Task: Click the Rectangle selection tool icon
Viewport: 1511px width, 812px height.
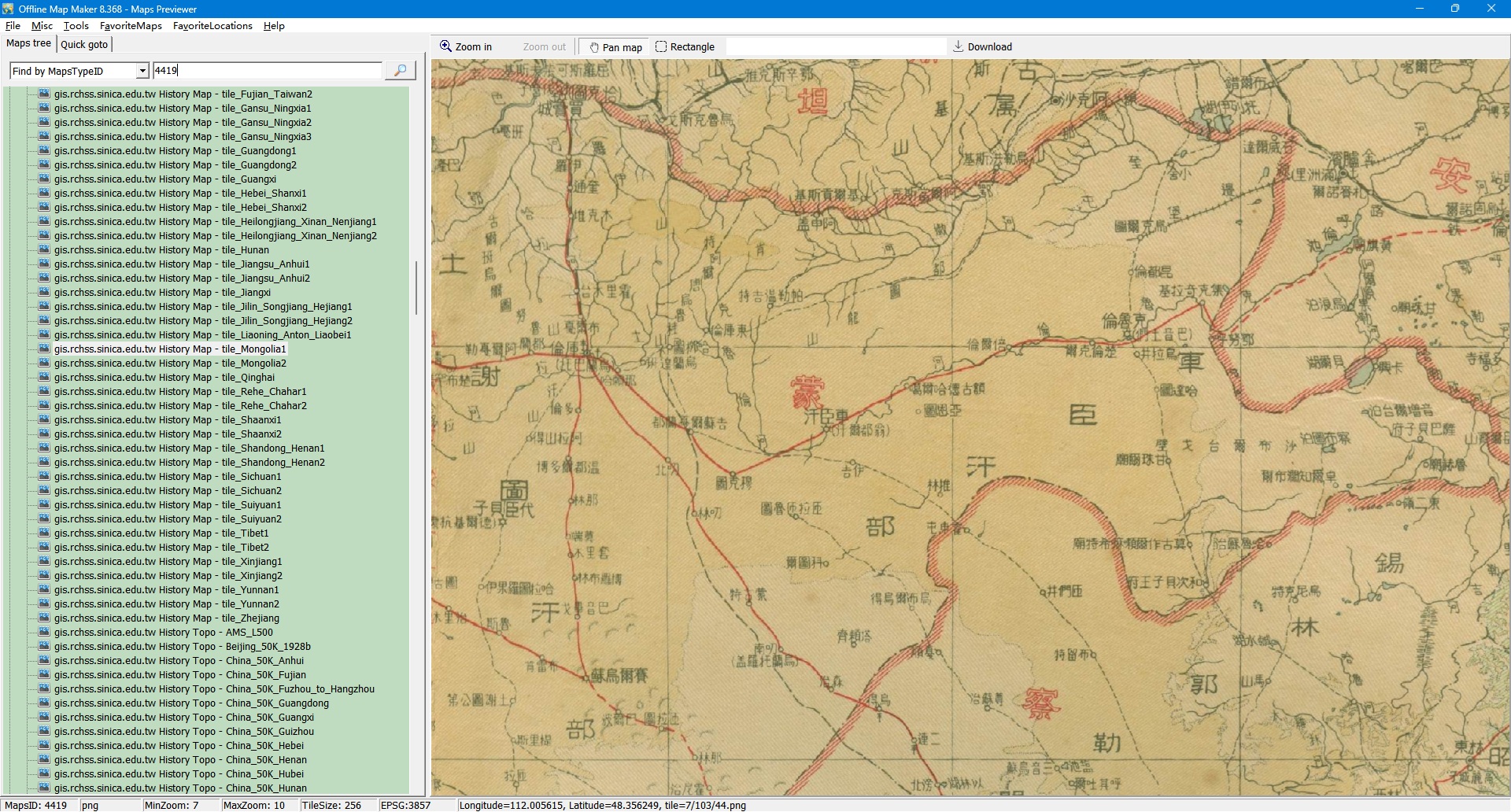Action: [661, 46]
